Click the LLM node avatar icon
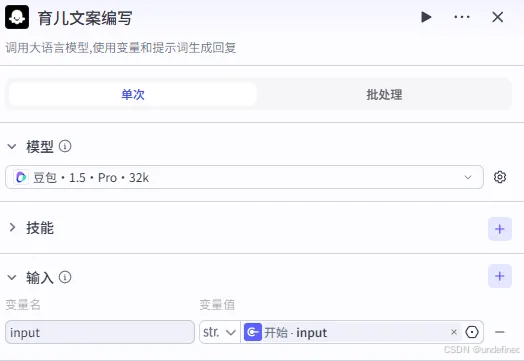Image resolution: width=524 pixels, height=361 pixels. [17, 17]
